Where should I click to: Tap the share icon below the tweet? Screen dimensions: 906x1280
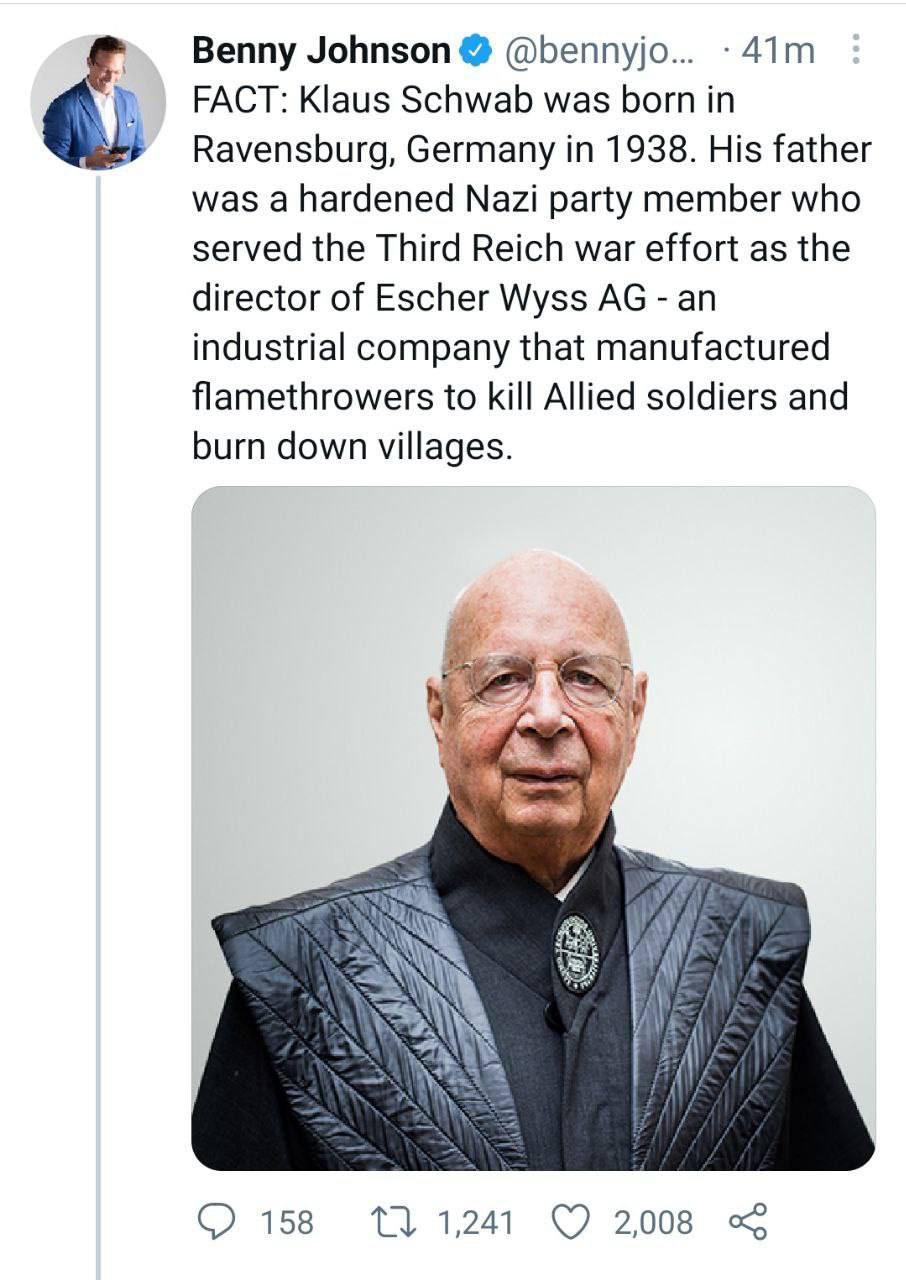click(747, 1221)
